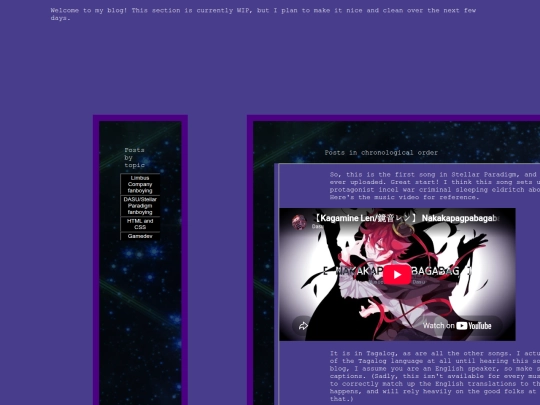Click the Watch on YouTube button
Image resolution: width=540 pixels, height=405 pixels.
(x=457, y=326)
